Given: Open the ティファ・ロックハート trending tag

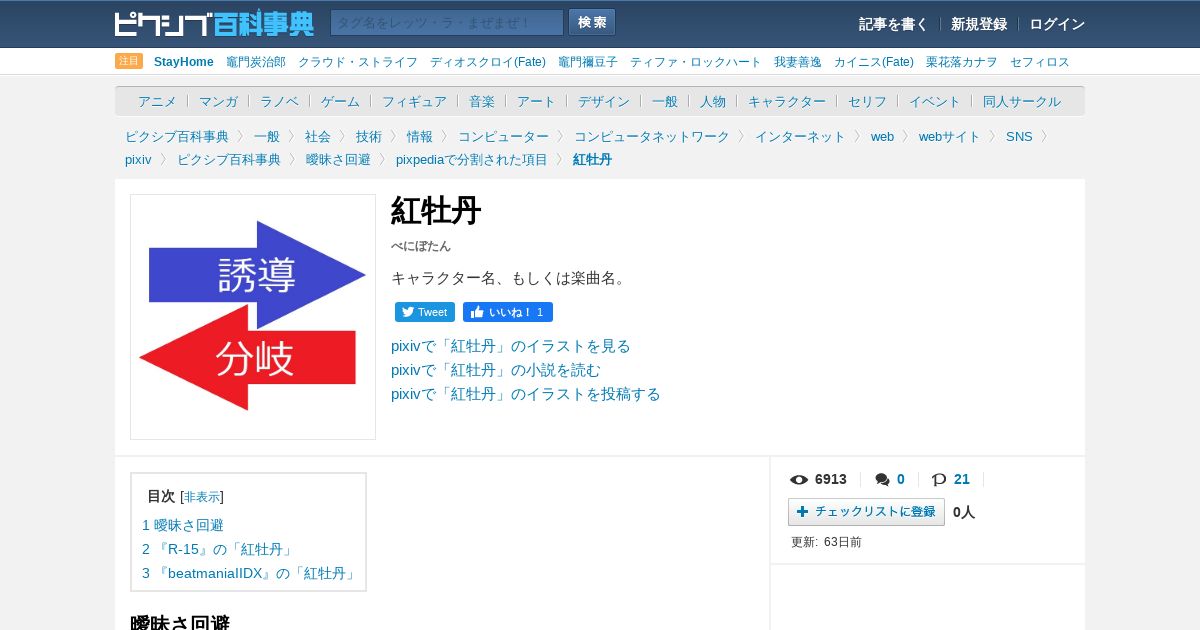Looking at the screenshot, I should pos(696,62).
